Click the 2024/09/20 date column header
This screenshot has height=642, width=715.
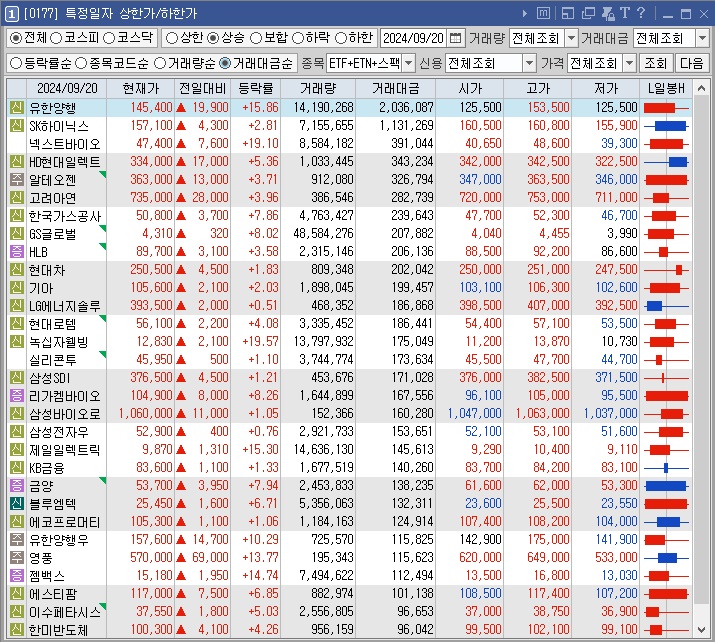[x=67, y=88]
